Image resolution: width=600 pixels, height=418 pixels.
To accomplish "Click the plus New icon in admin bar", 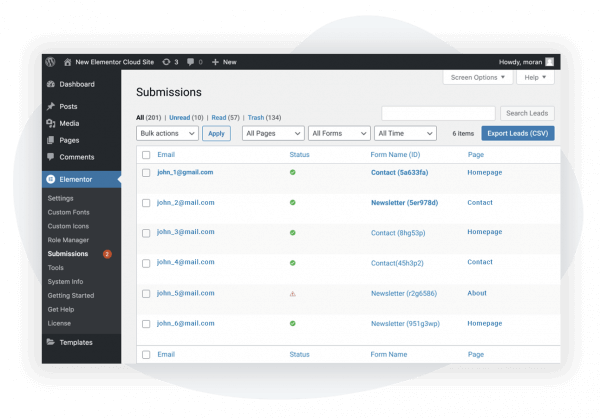I will pyautogui.click(x=215, y=62).
